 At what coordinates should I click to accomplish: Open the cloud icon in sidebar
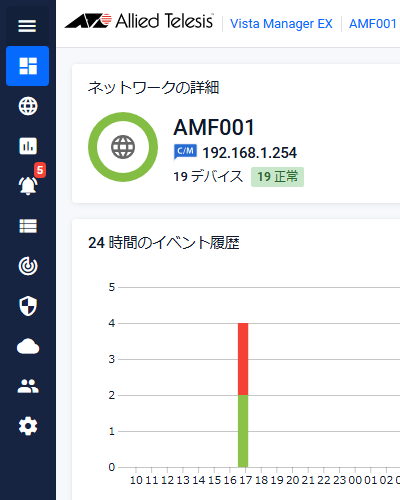click(28, 346)
